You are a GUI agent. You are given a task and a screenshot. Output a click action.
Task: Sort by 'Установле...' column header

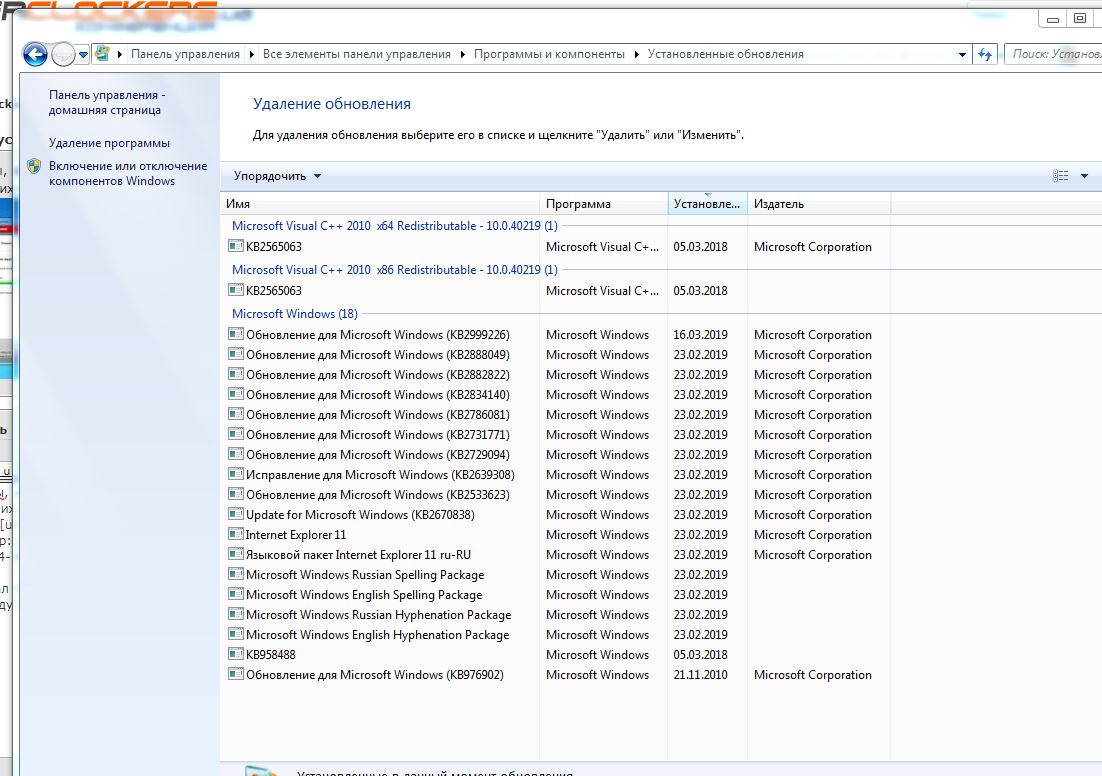(707, 204)
